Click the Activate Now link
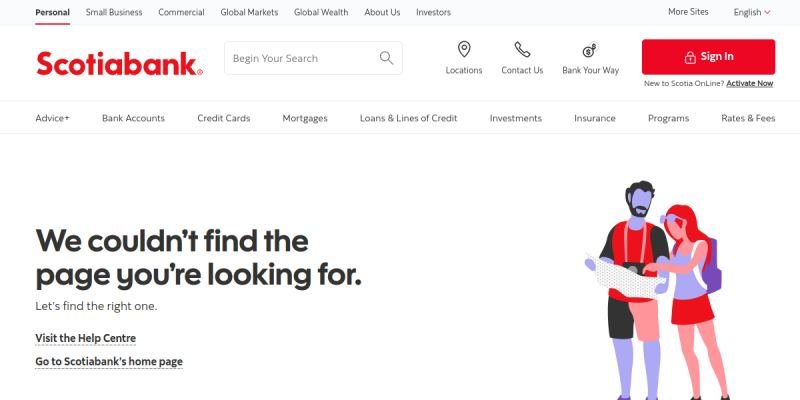This screenshot has width=800, height=400. (749, 84)
